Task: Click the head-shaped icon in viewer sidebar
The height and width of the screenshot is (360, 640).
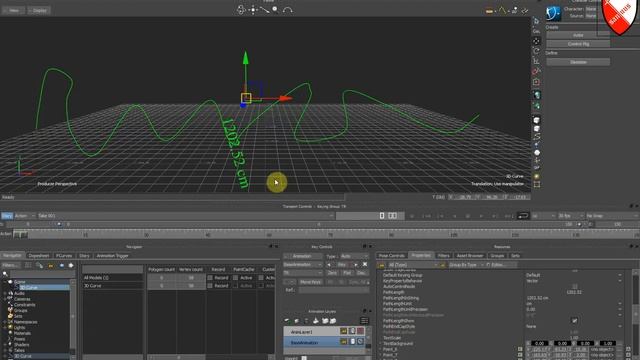Action: (x=537, y=95)
